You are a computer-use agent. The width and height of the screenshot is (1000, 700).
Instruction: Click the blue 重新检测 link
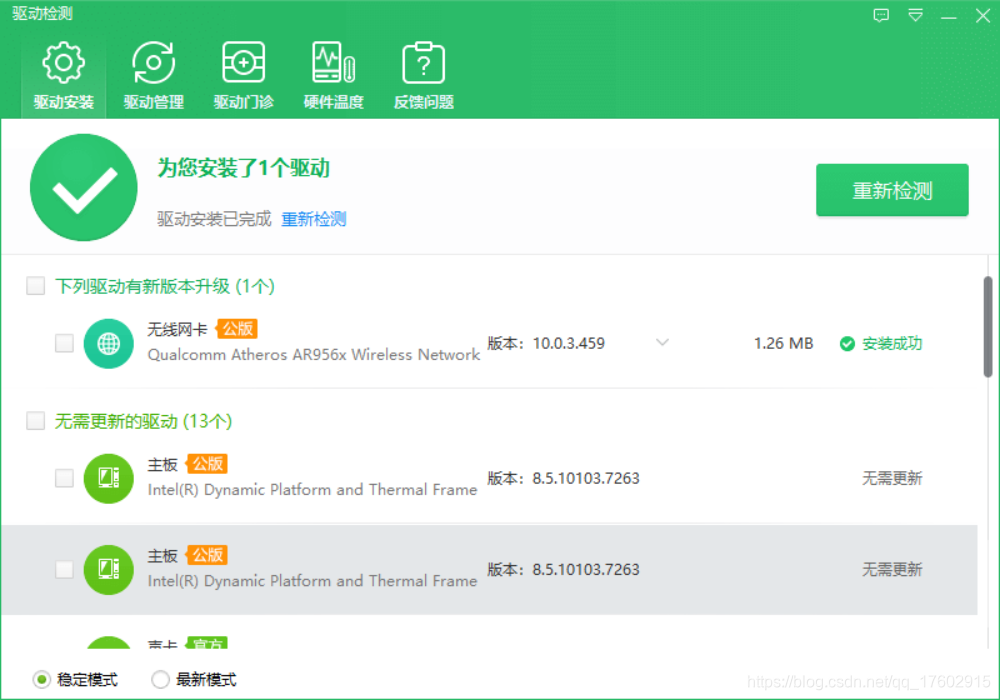314,219
